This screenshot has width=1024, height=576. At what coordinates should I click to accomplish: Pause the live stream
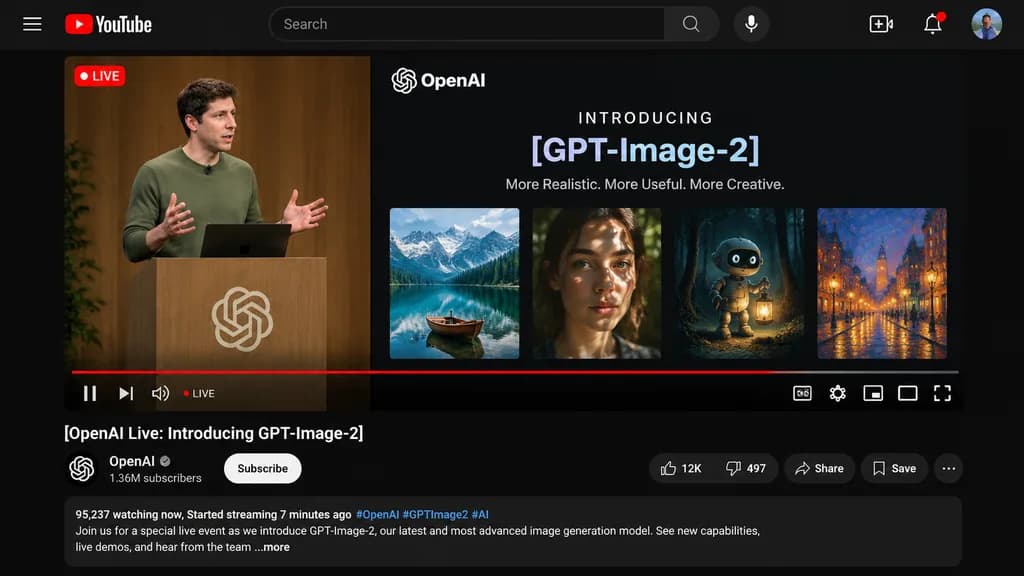point(90,393)
